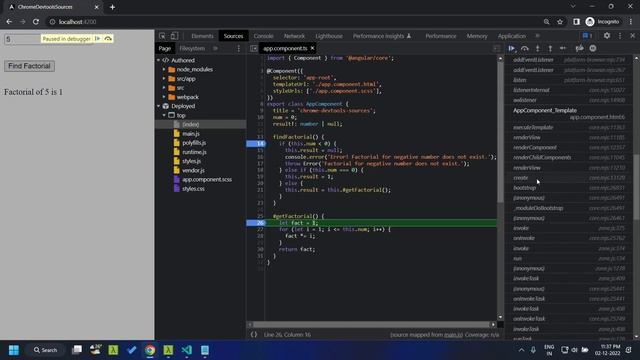Expand the webpack folder
Screen dimensions: 640x360
(164, 97)
